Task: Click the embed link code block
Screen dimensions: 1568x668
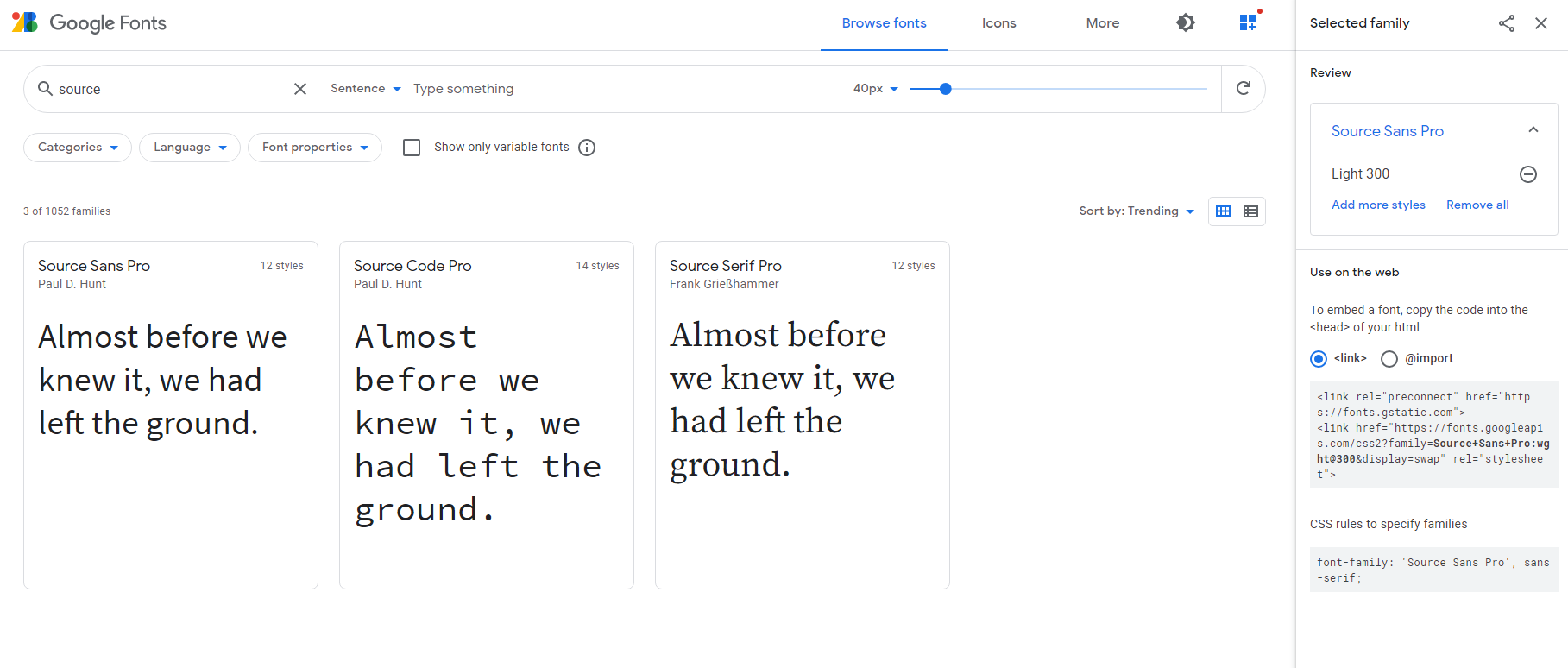Action: tap(1434, 436)
